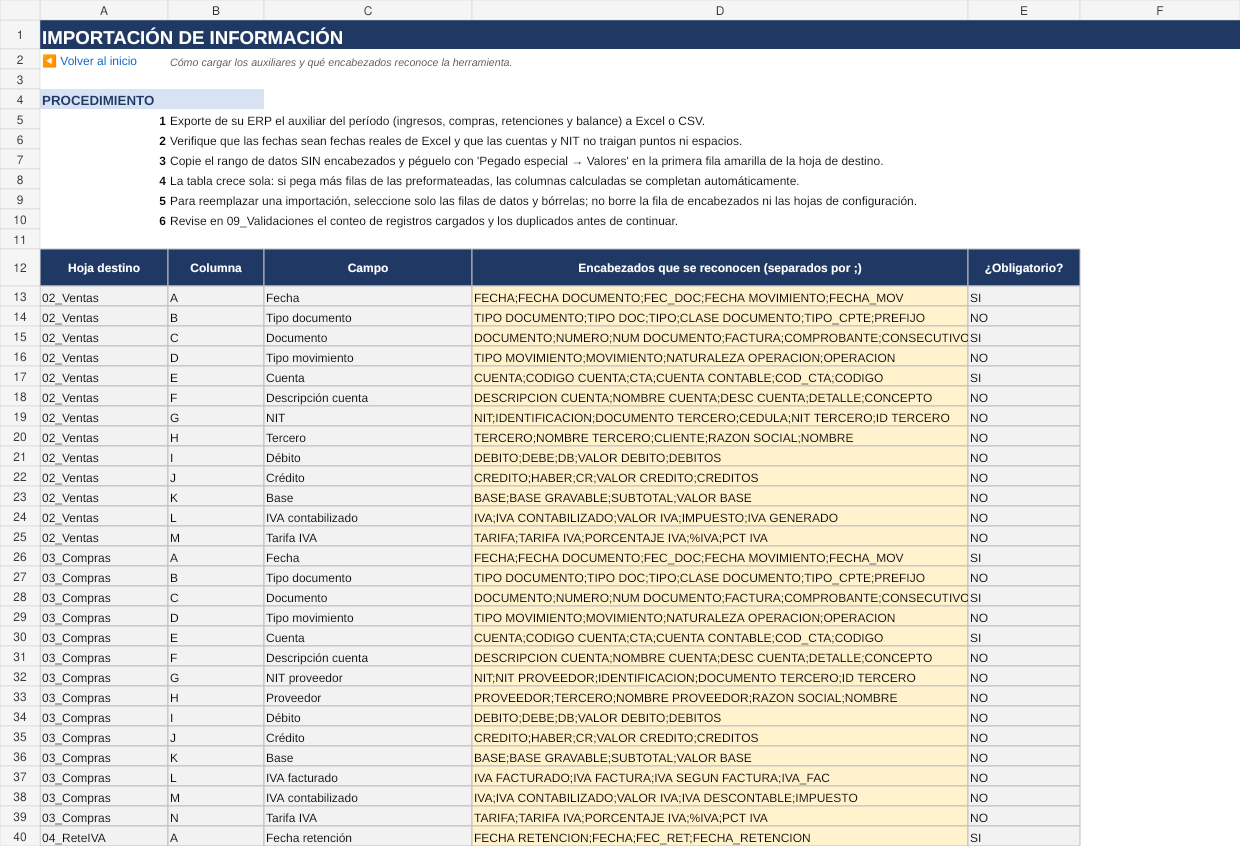Image resolution: width=1240 pixels, height=846 pixels.
Task: Select step 6 text about 09_Validaciones
Action: click(424, 221)
